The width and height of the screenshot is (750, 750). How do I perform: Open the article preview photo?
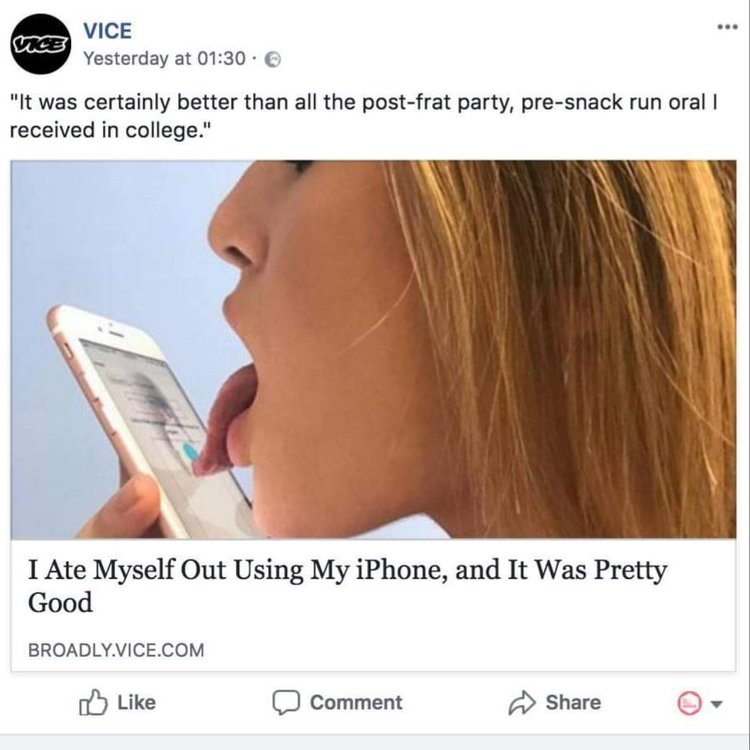pyautogui.click(x=374, y=349)
